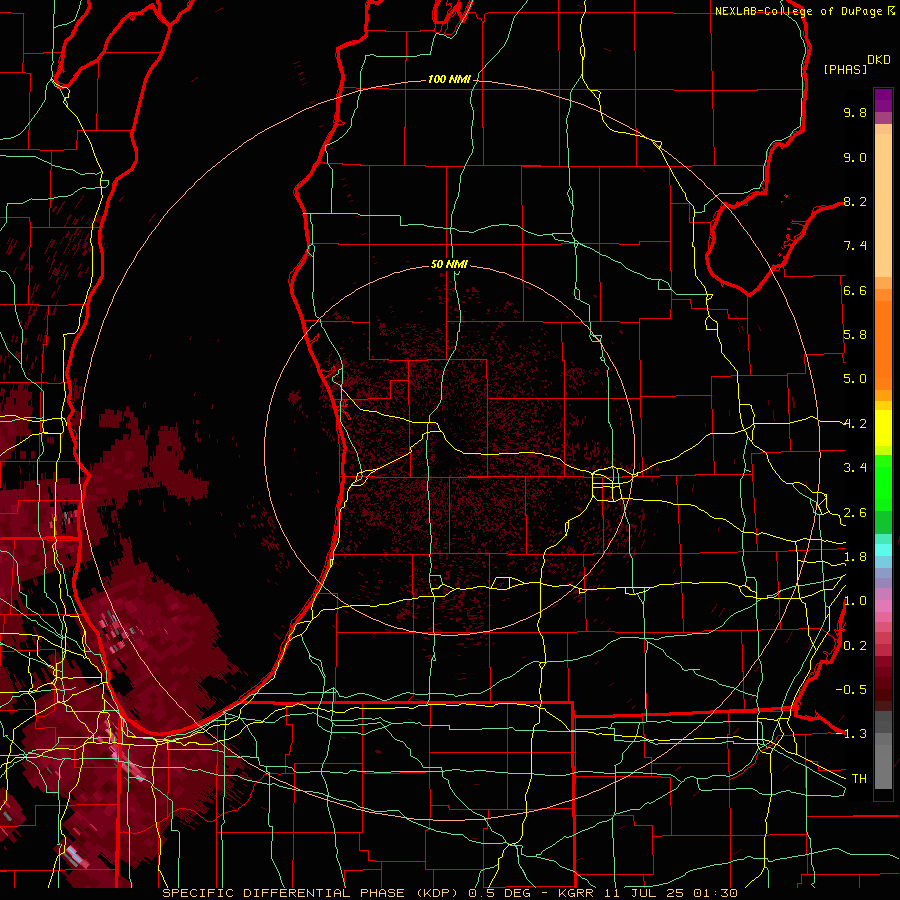Click the [PHAS] legend heading
The width and height of the screenshot is (900, 900).
pyautogui.click(x=845, y=69)
